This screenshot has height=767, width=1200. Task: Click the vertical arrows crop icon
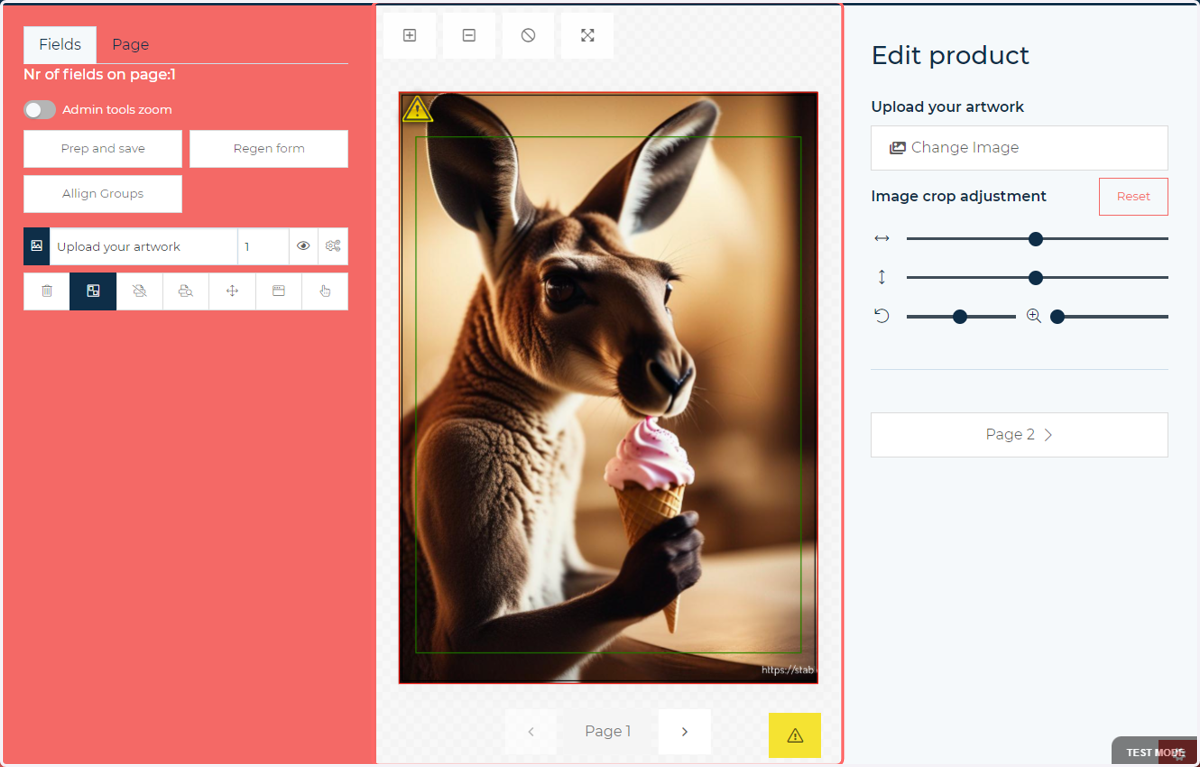pyautogui.click(x=881, y=277)
